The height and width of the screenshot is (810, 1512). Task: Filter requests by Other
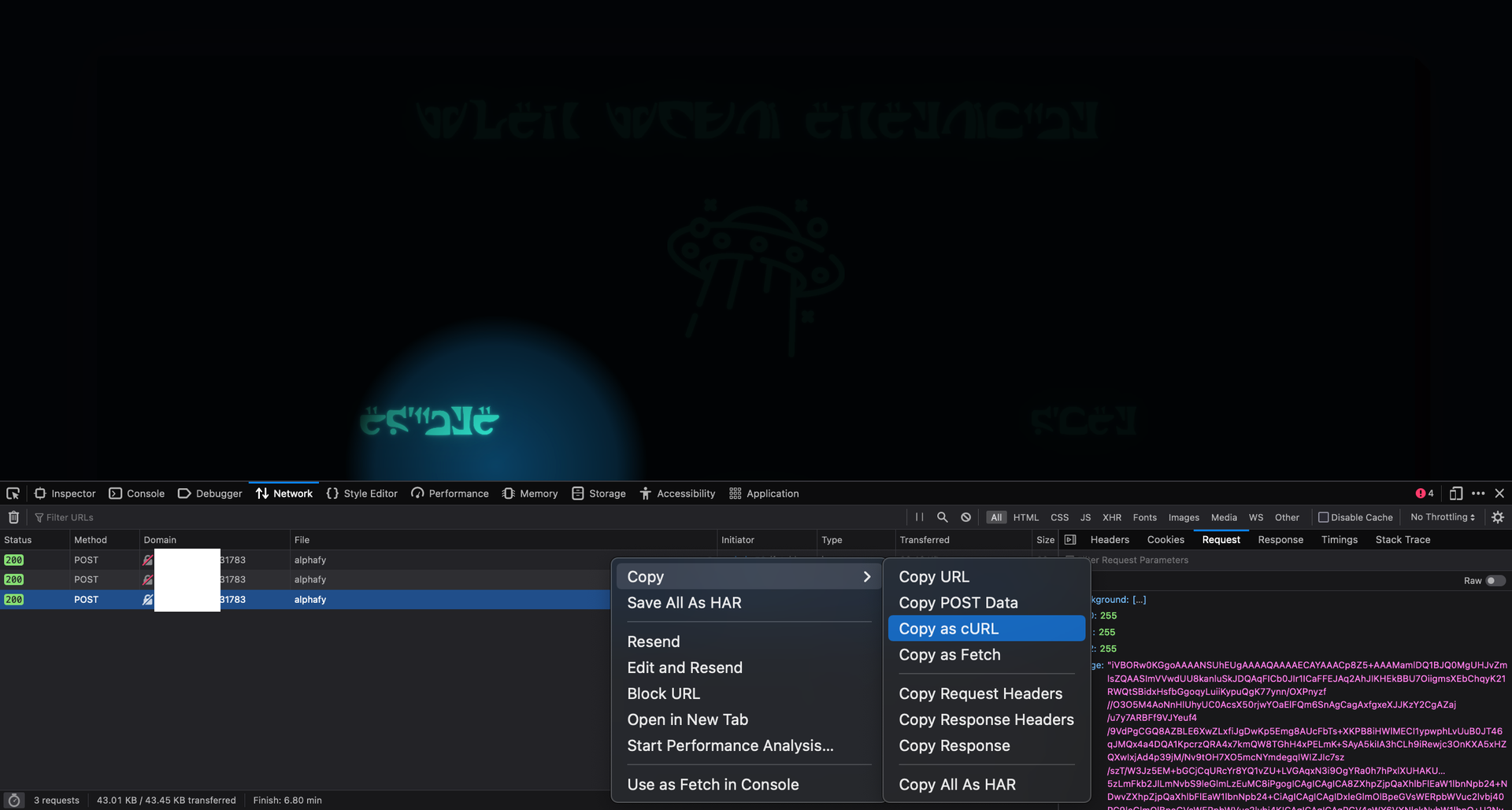coord(1287,517)
